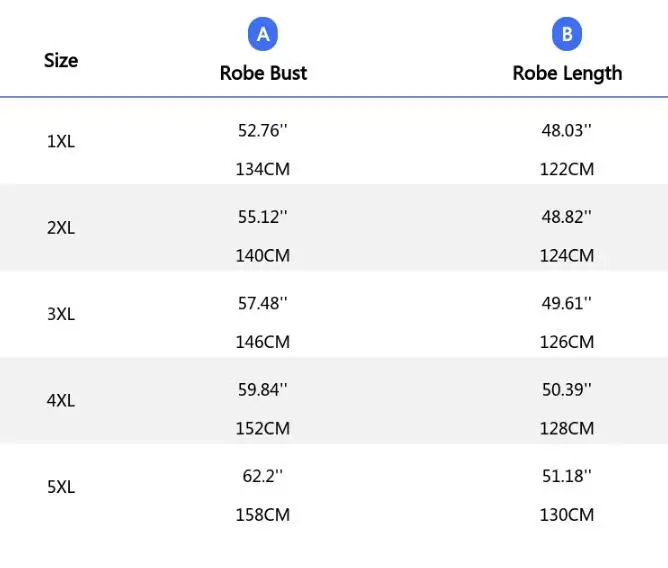
Task: Click the 140CM bust measurement
Action: 263,255
